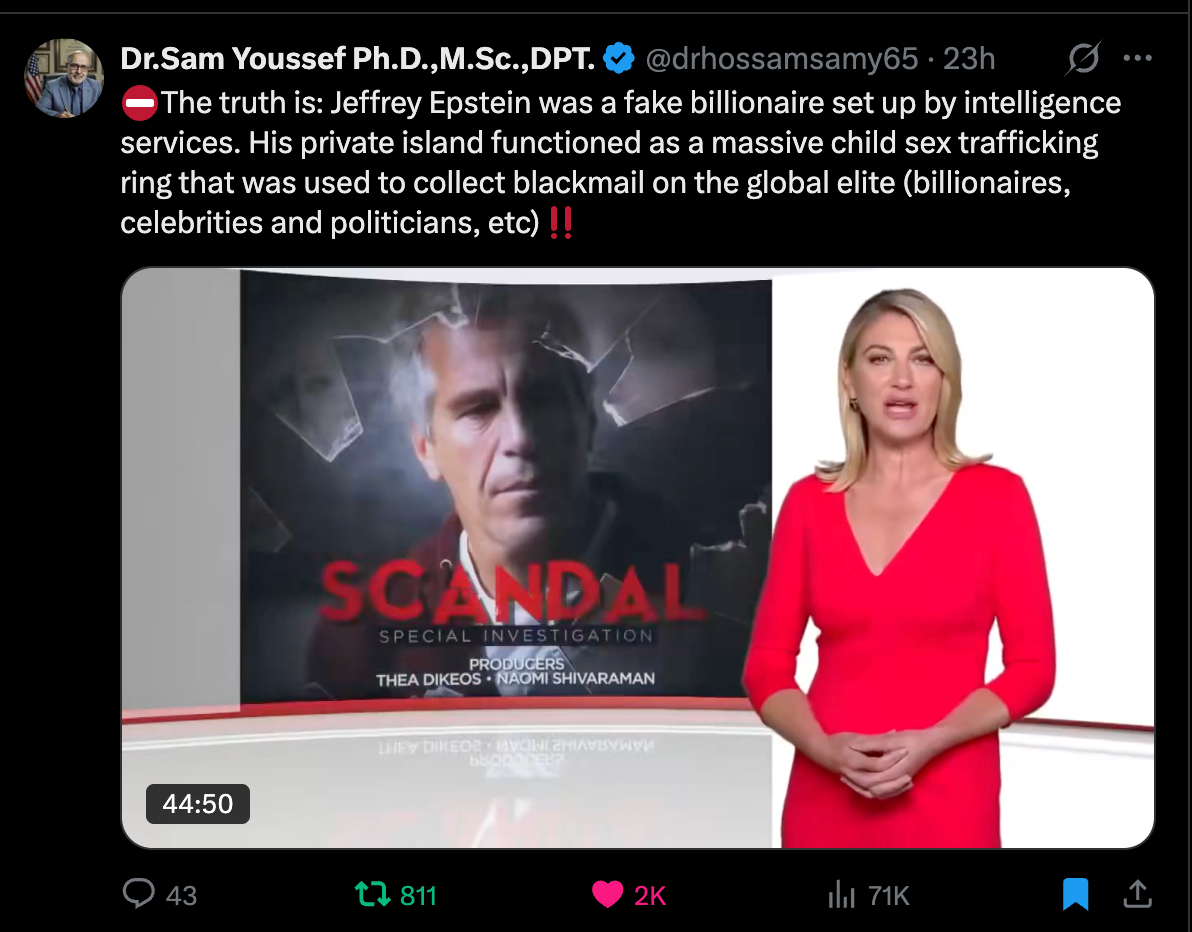Open the view analytics bar chart icon
Image resolution: width=1192 pixels, height=932 pixels.
click(x=842, y=894)
